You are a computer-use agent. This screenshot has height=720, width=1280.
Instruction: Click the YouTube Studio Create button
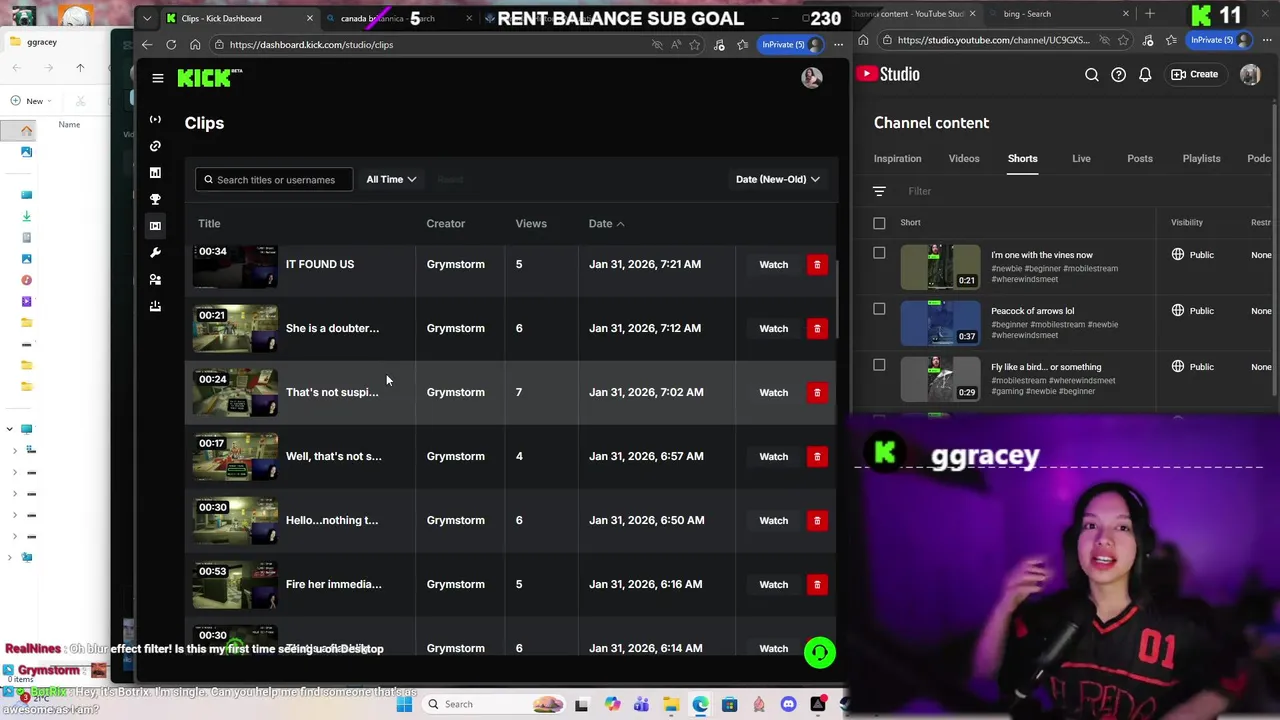(x=1194, y=74)
